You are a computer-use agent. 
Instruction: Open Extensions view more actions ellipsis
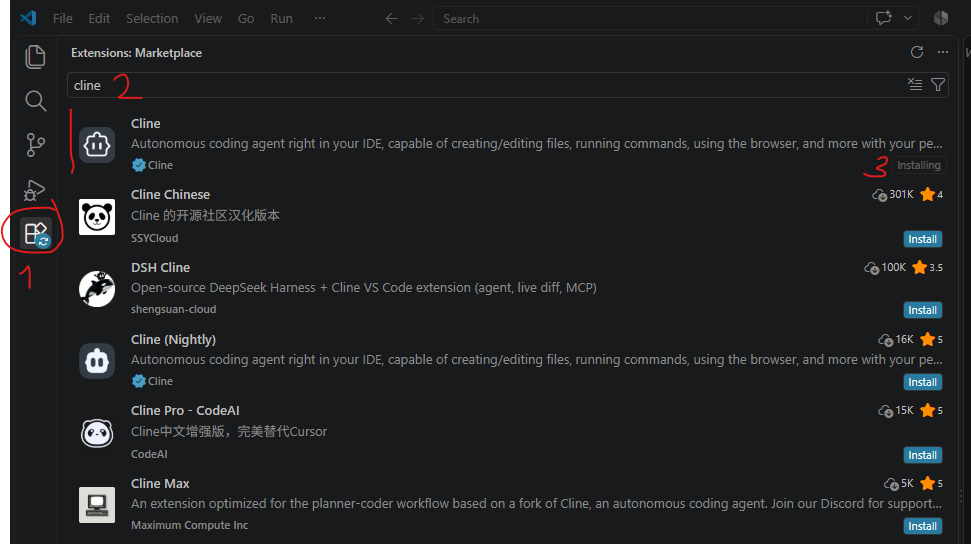pos(943,52)
